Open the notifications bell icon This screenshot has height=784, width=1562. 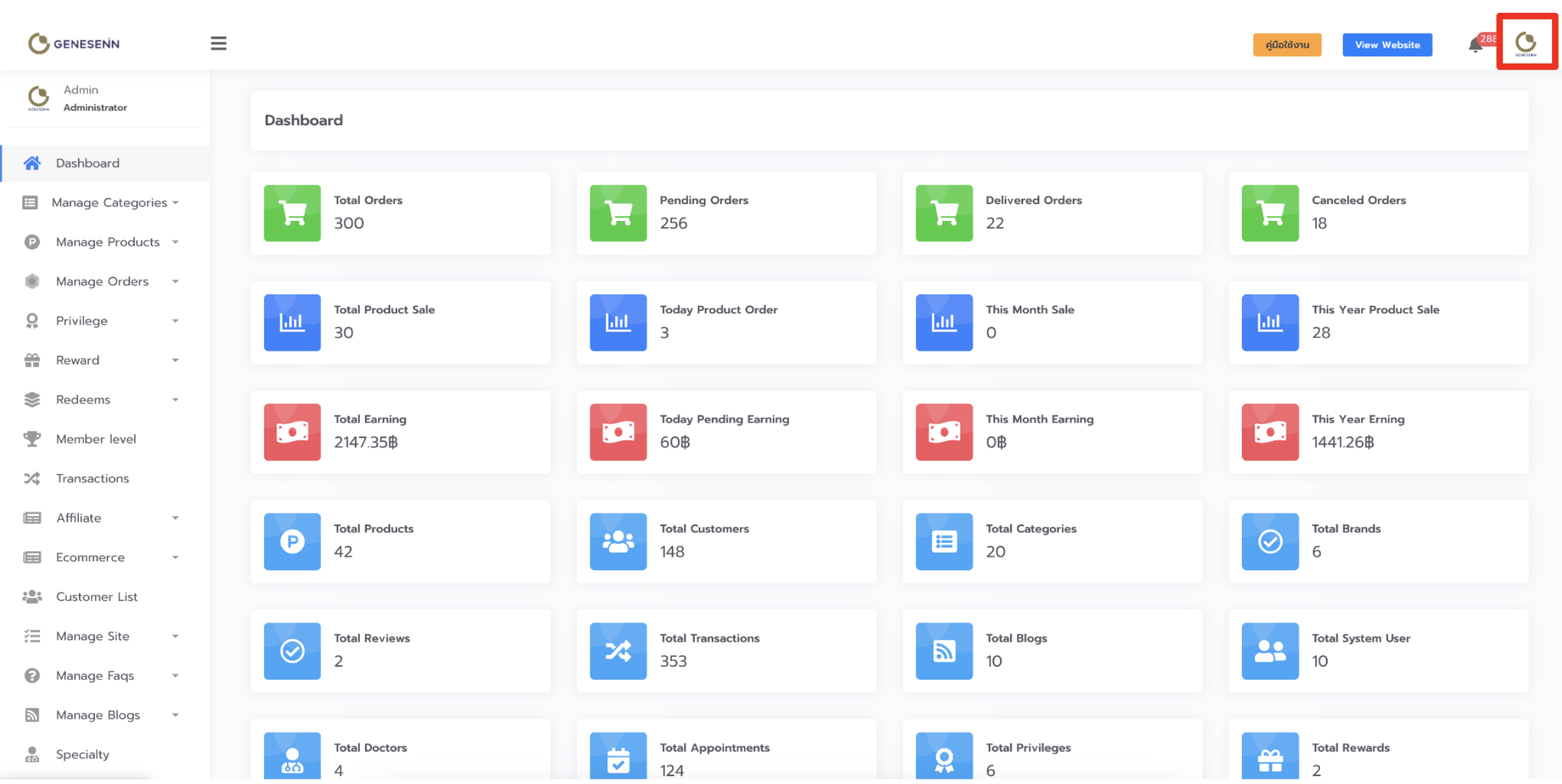[x=1475, y=45]
